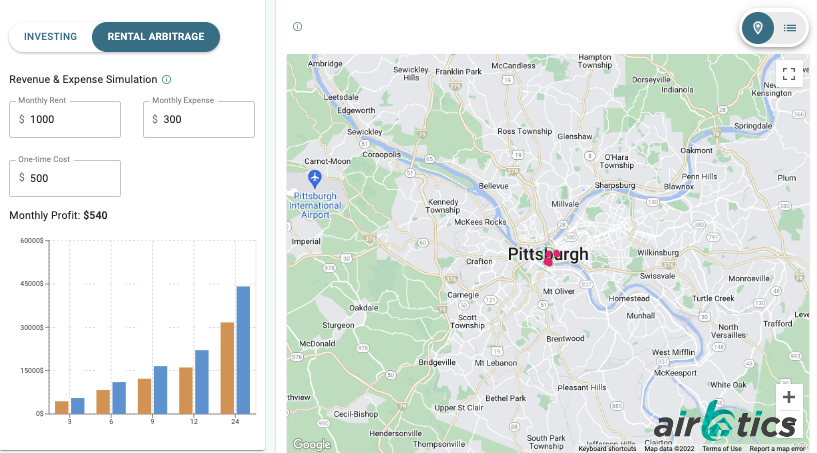Zoom in on the map

coord(789,397)
